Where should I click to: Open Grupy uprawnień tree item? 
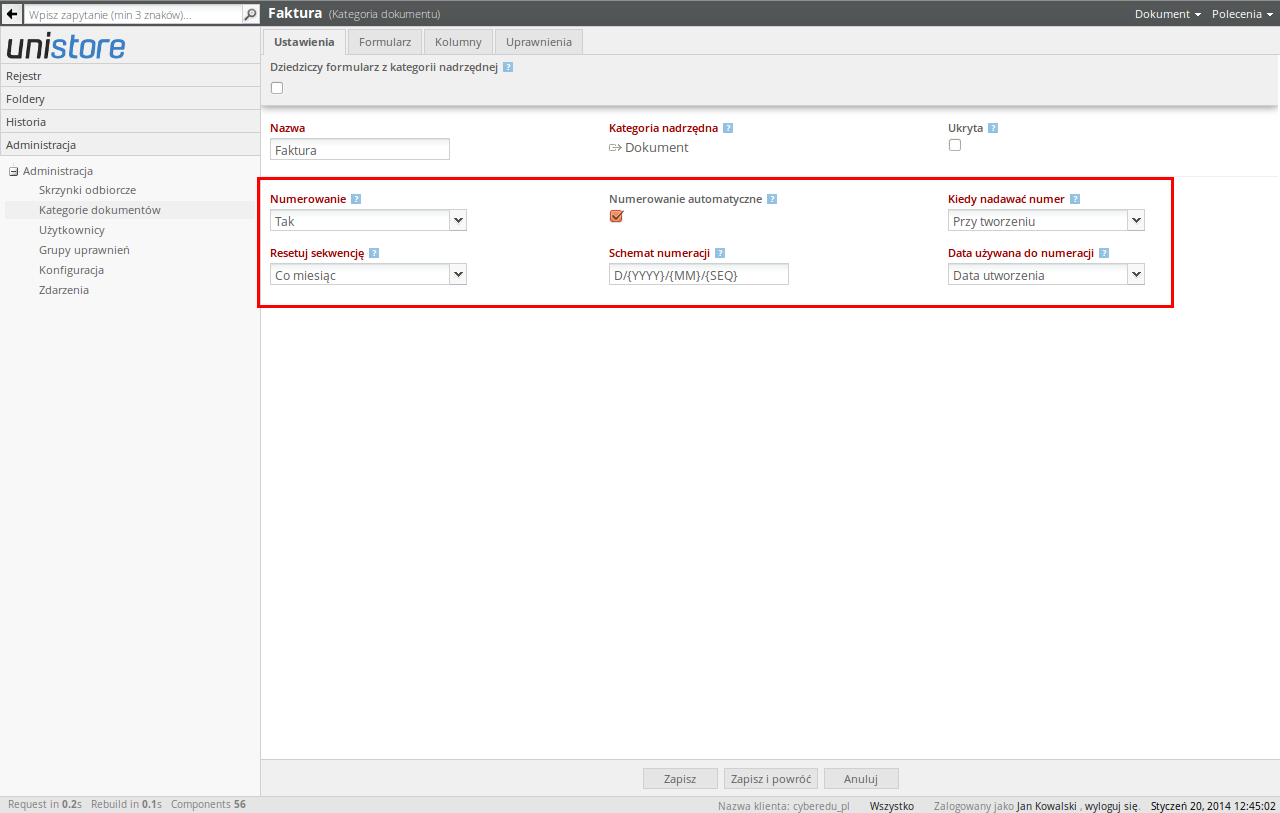(84, 250)
